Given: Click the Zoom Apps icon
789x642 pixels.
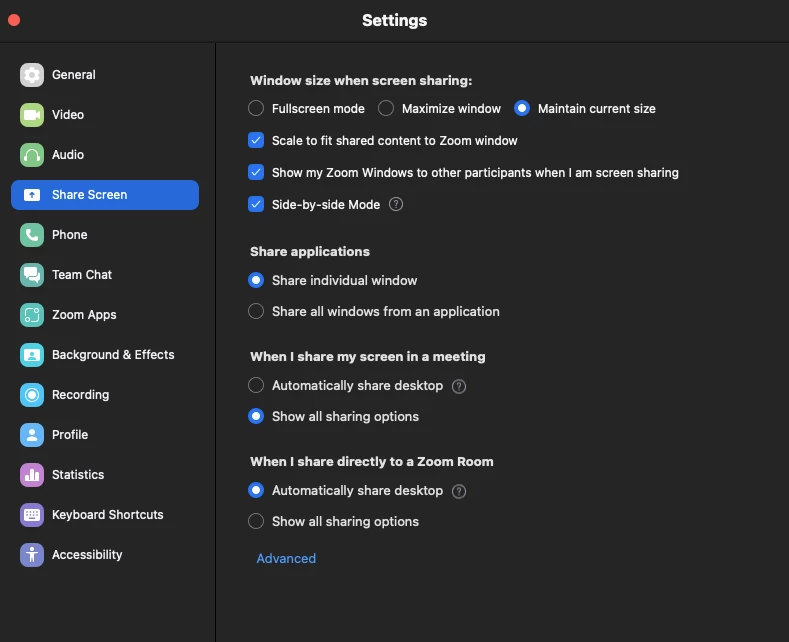Looking at the screenshot, I should (x=32, y=315).
